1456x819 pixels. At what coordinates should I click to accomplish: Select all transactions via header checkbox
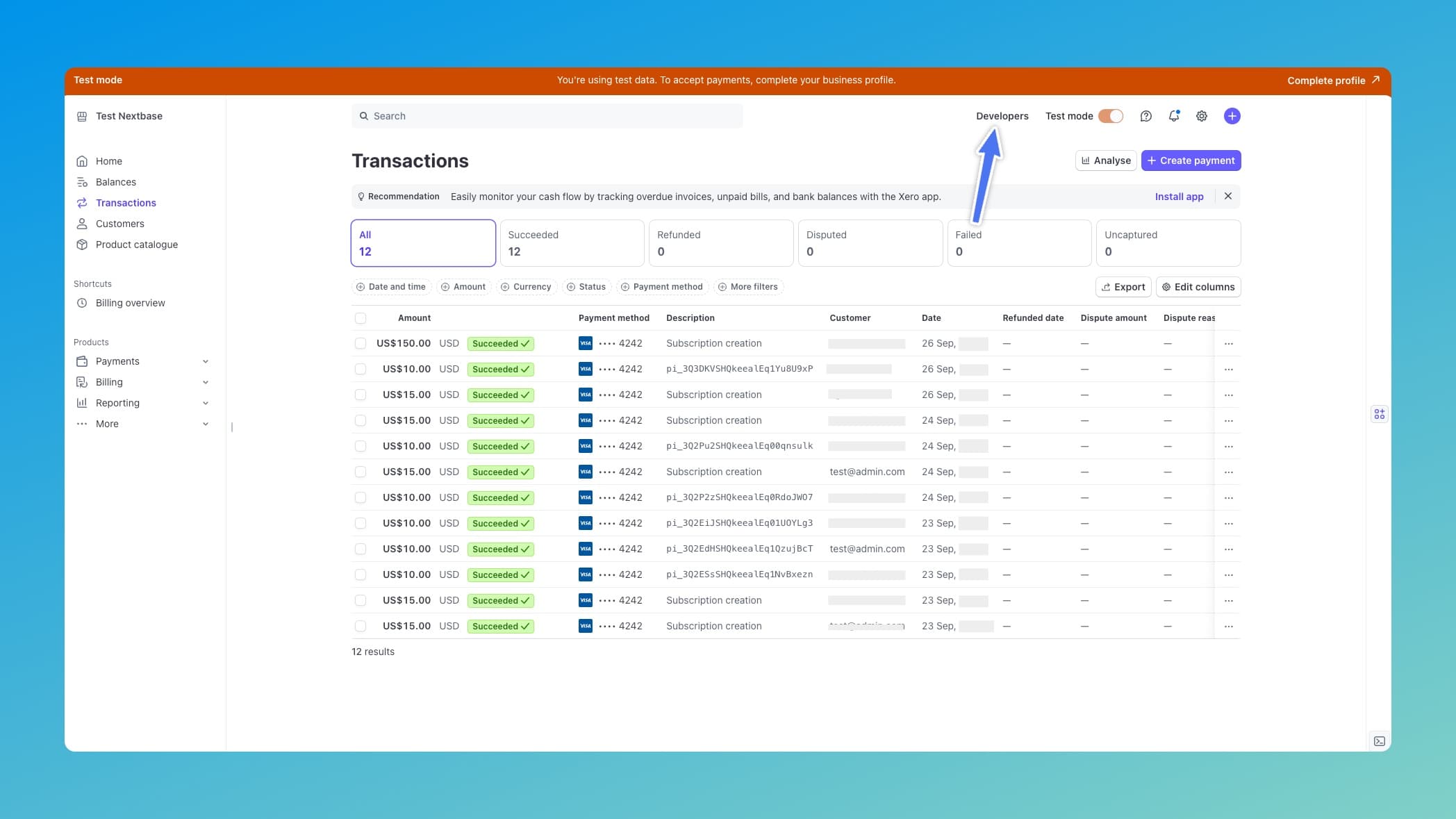pyautogui.click(x=361, y=317)
